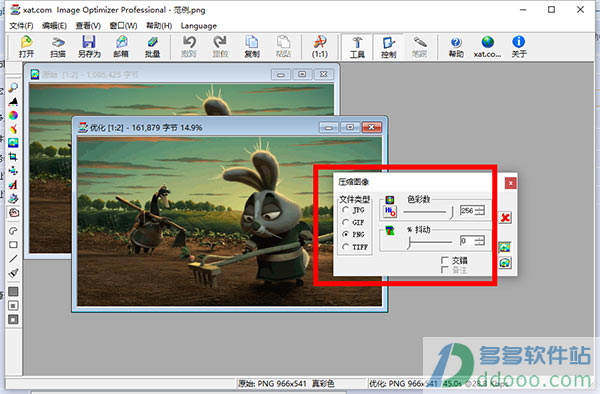
Task: Open the 文件(F) menu
Action: 21,26
